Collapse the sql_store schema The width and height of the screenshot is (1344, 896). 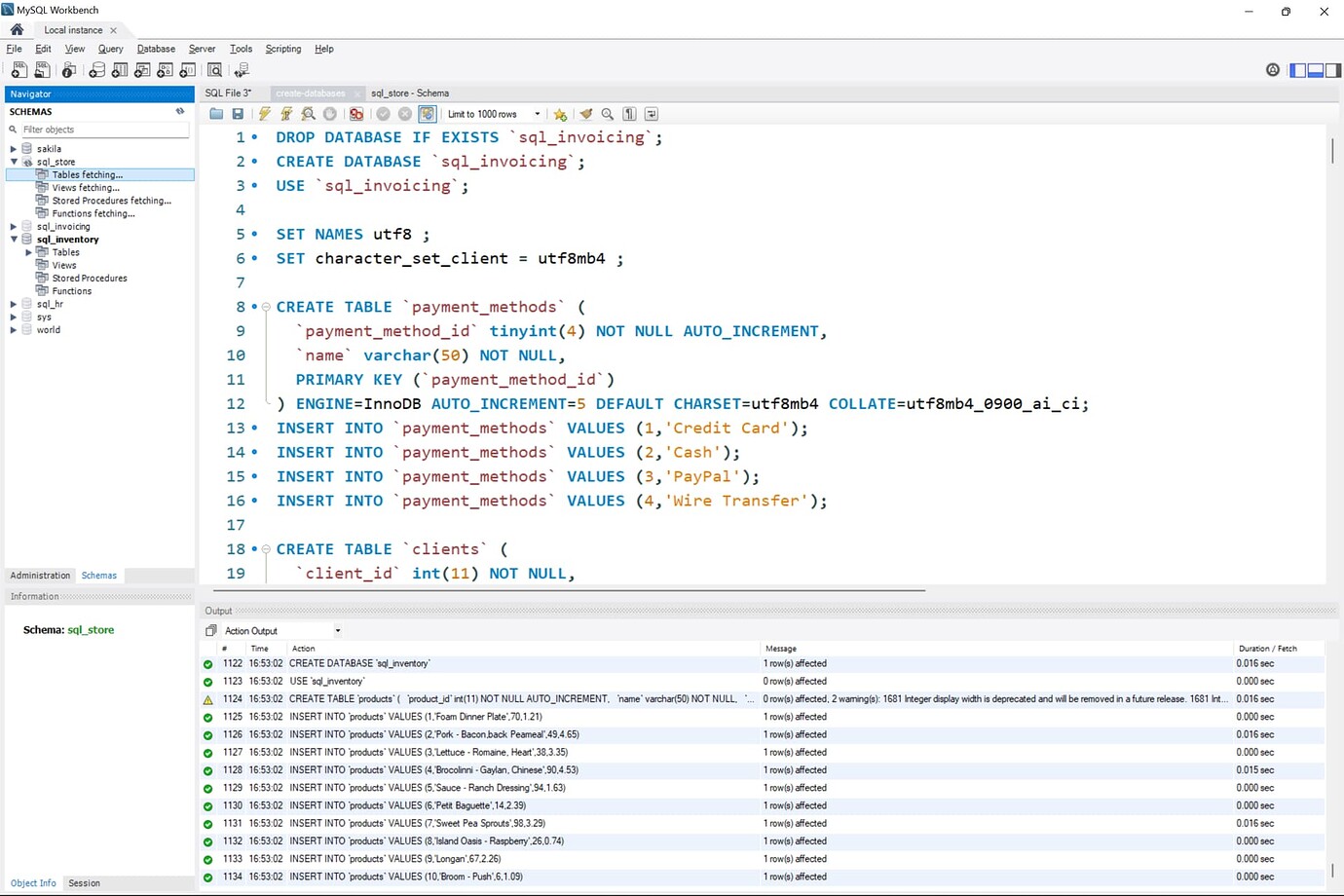(14, 162)
